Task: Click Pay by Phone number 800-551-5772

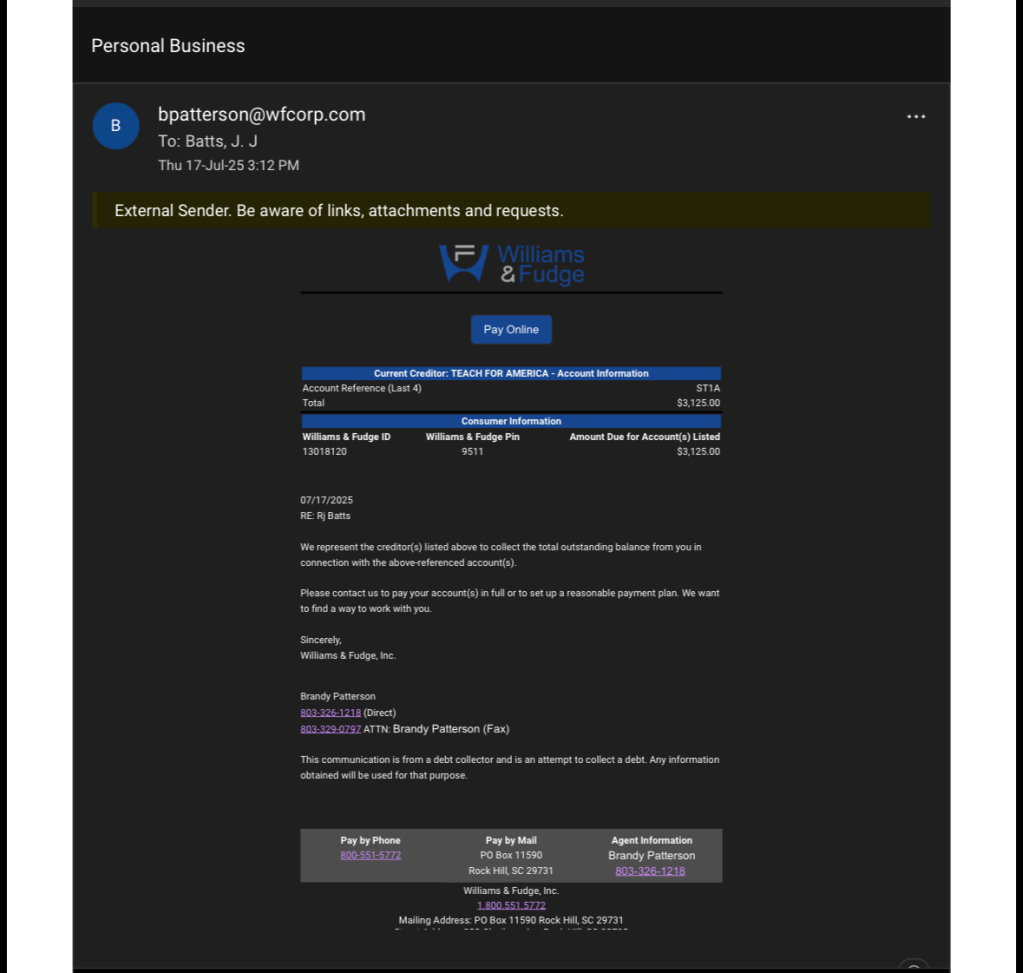Action: coord(370,855)
